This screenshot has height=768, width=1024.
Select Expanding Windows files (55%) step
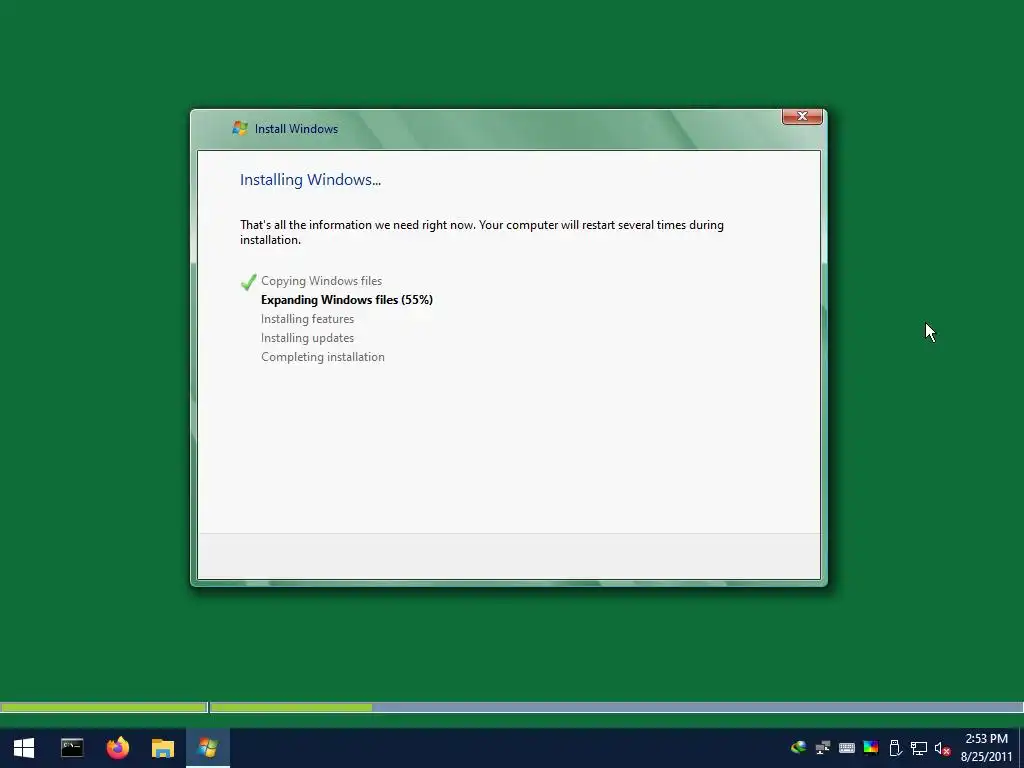pyautogui.click(x=347, y=300)
